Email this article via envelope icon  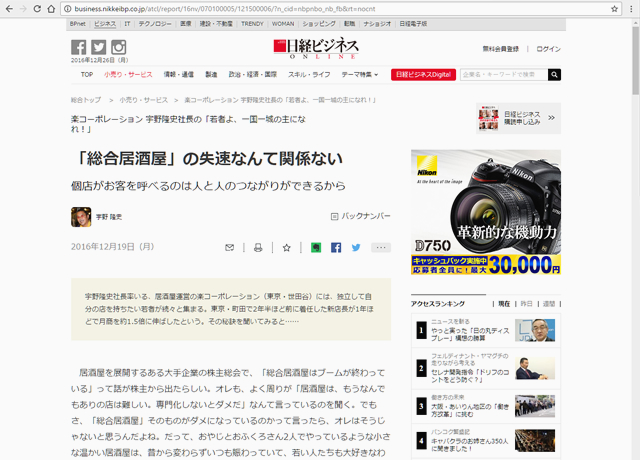[230, 247]
